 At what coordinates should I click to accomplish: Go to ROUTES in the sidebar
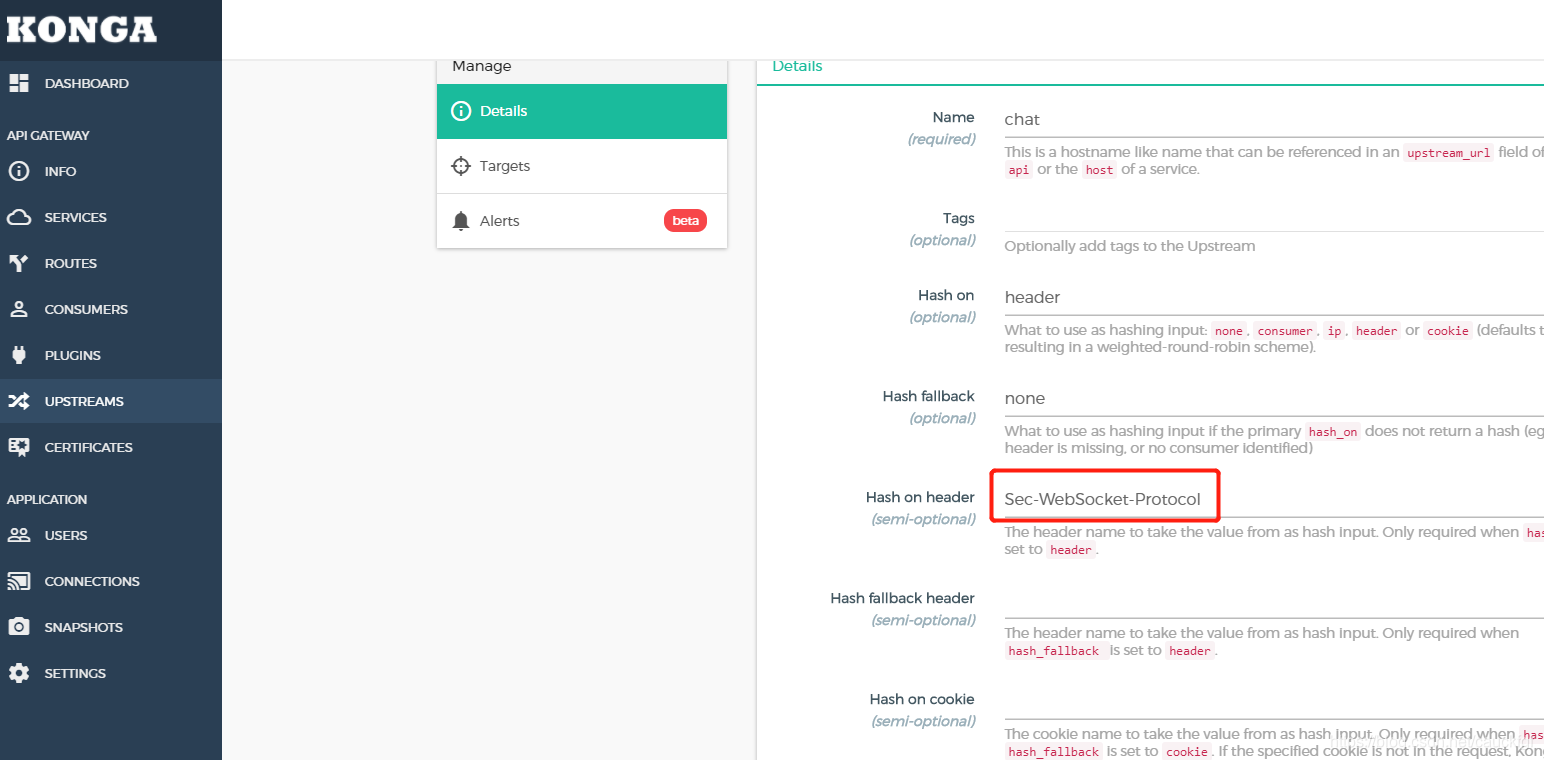(x=111, y=263)
